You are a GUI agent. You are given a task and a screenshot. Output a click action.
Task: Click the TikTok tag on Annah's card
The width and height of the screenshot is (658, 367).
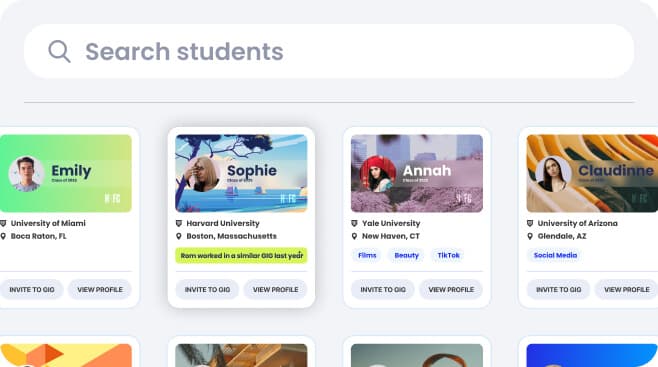[448, 255]
